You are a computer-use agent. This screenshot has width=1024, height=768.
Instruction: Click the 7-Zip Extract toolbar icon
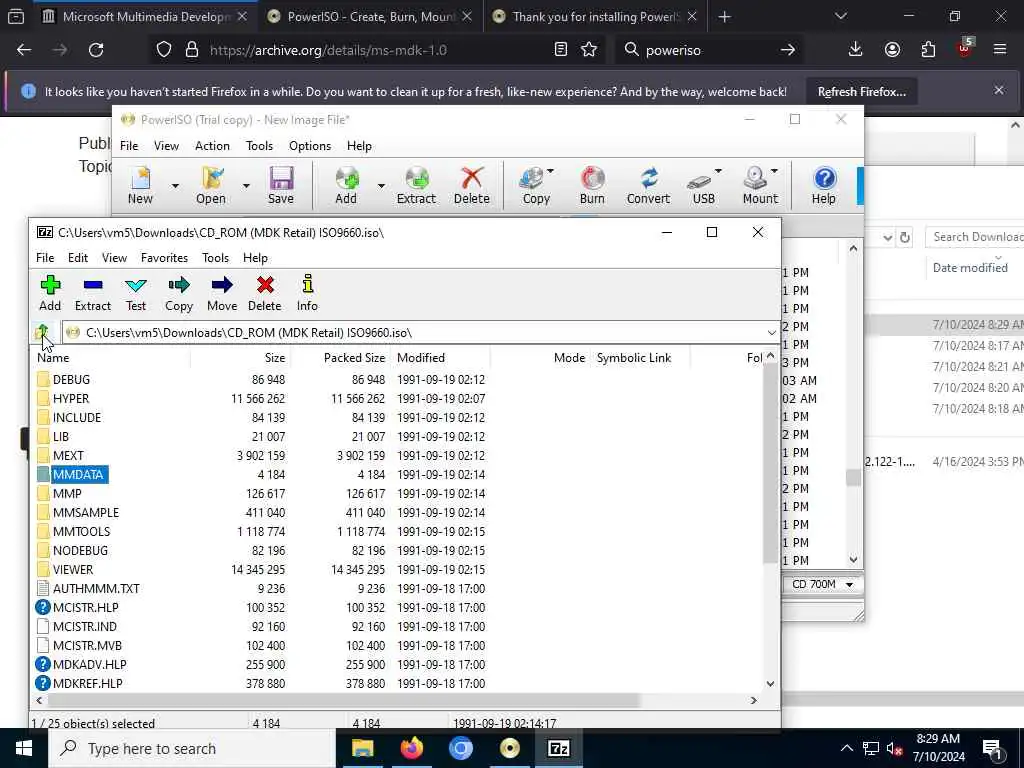[x=93, y=292]
